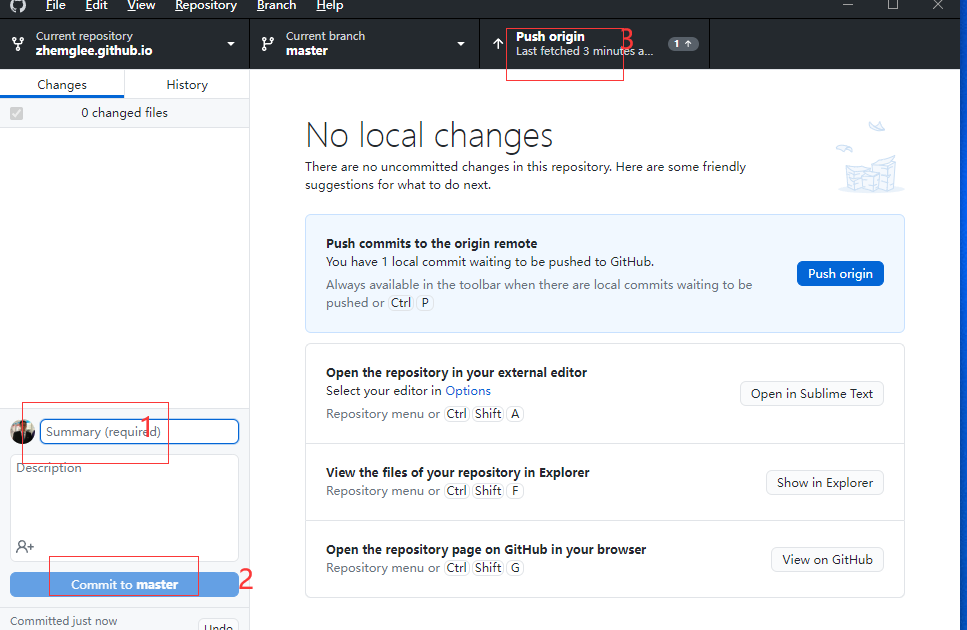The image size is (967, 630).
Task: Click the Summary (required) input field
Action: 139,432
